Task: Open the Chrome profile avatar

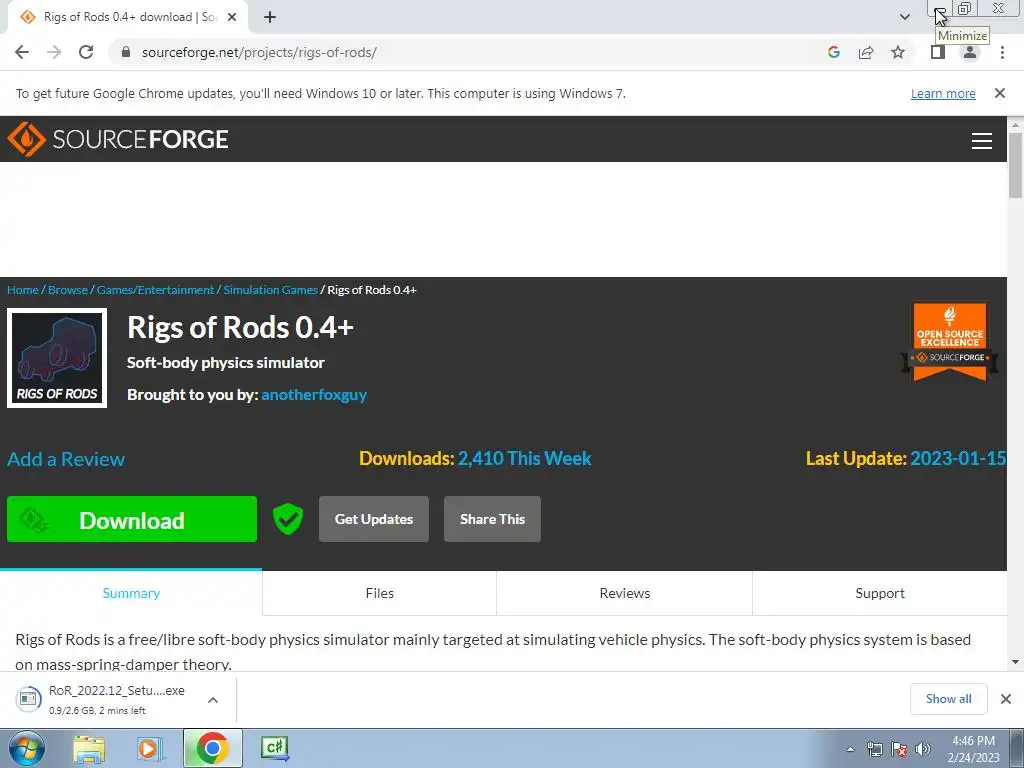Action: click(970, 52)
